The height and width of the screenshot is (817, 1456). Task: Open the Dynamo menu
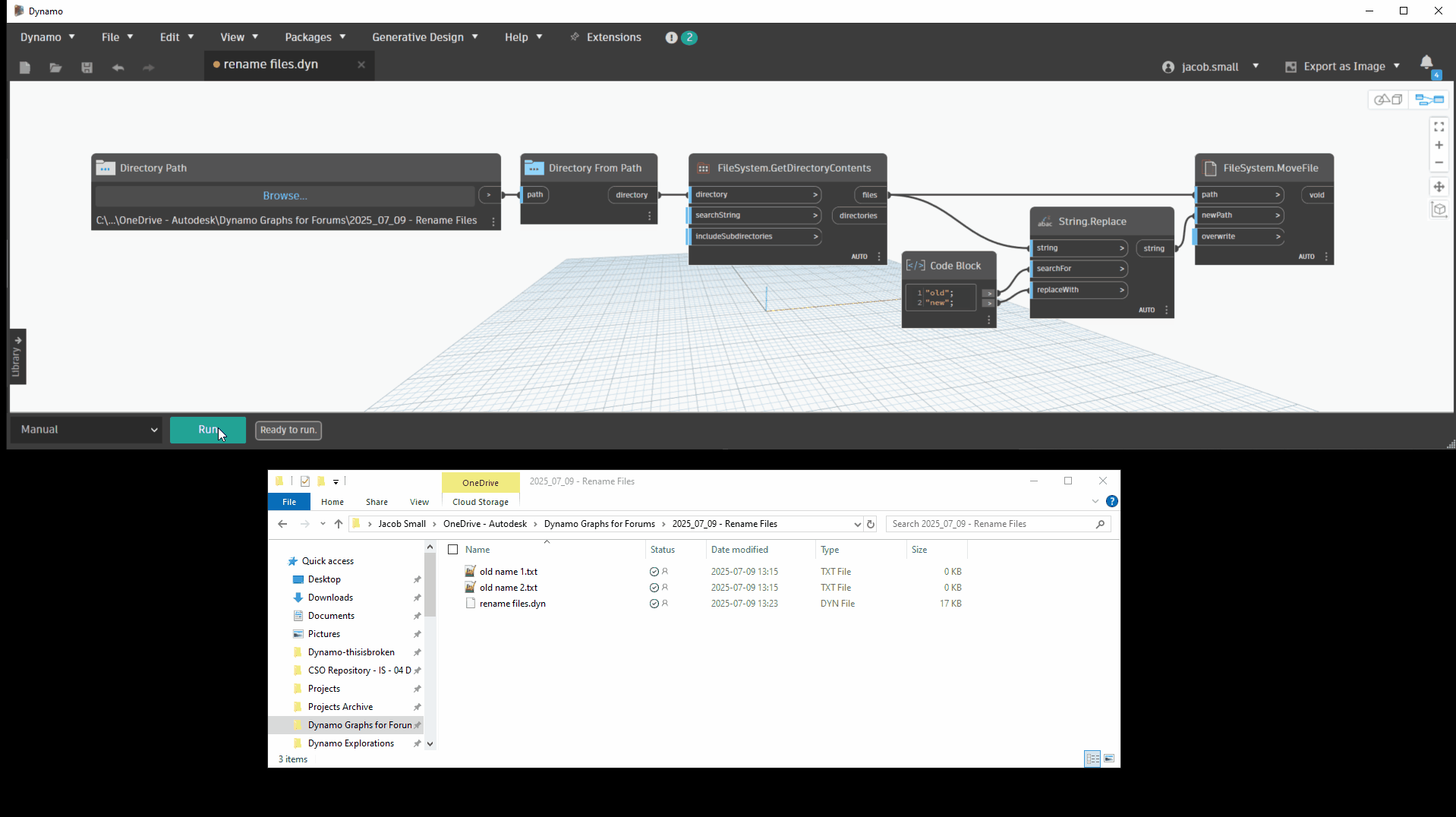click(47, 37)
